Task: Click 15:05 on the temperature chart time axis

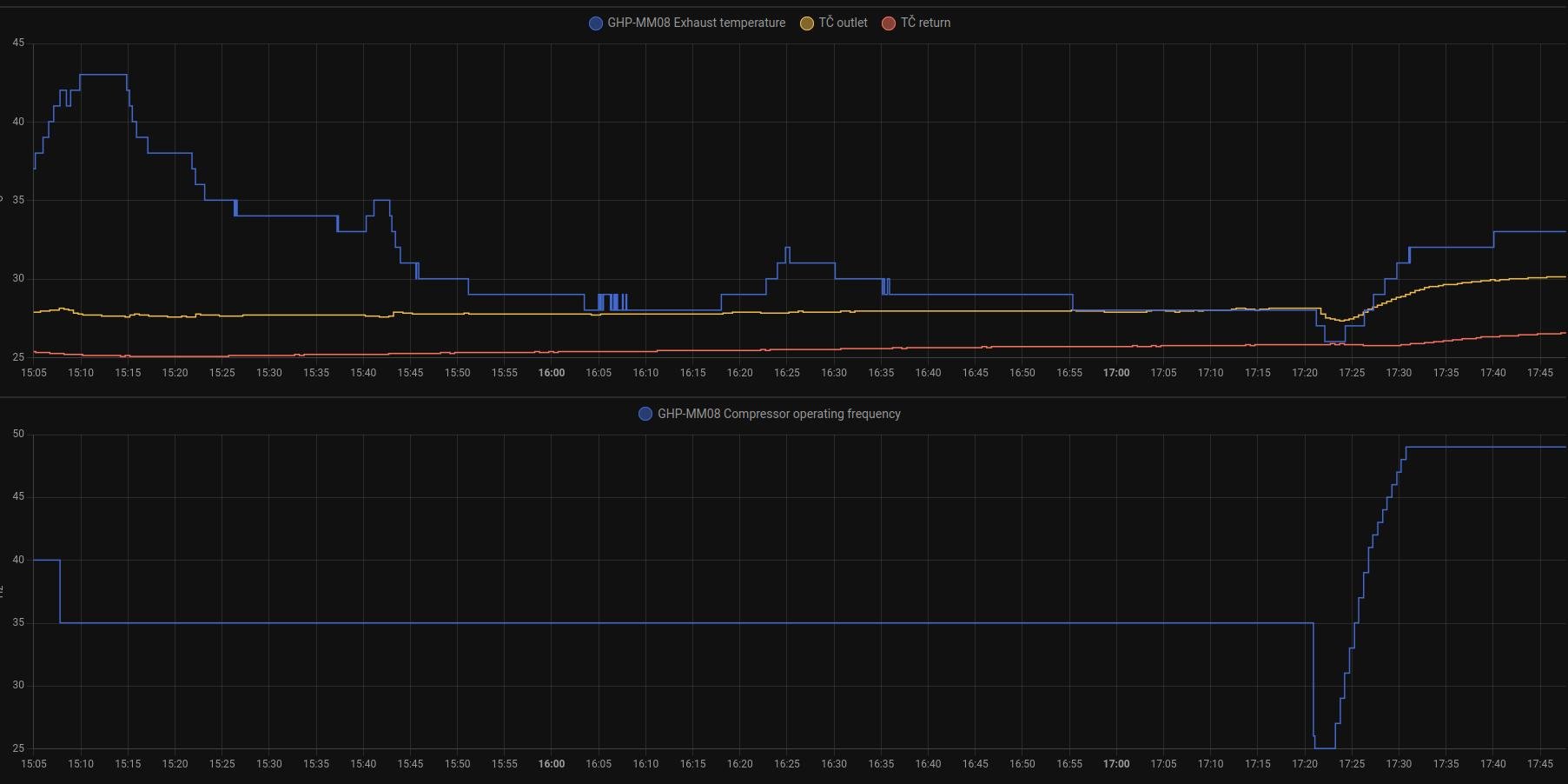Action: point(34,373)
